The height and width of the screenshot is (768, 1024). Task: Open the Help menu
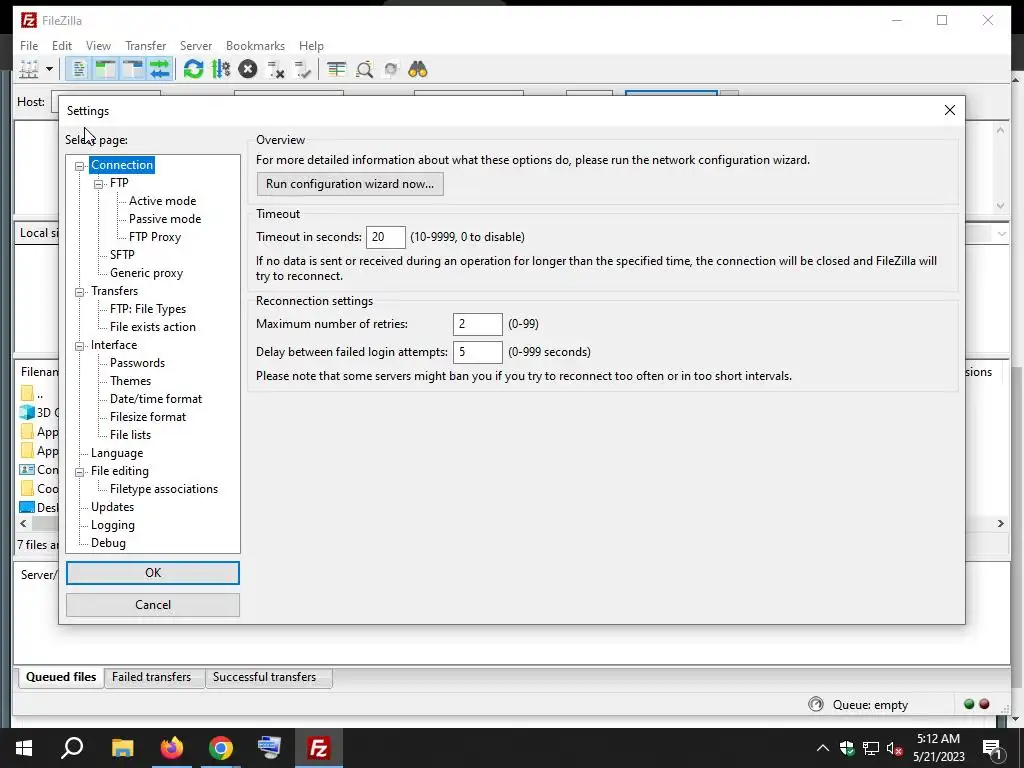click(x=312, y=46)
